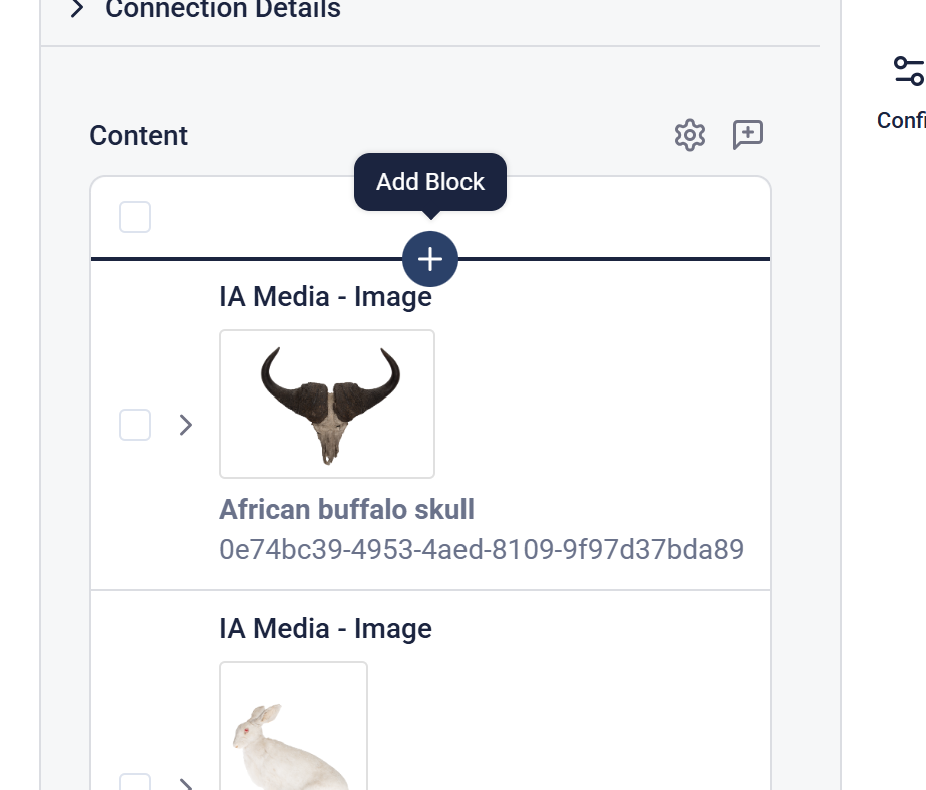Click the add comment speech bubble icon

click(x=748, y=135)
